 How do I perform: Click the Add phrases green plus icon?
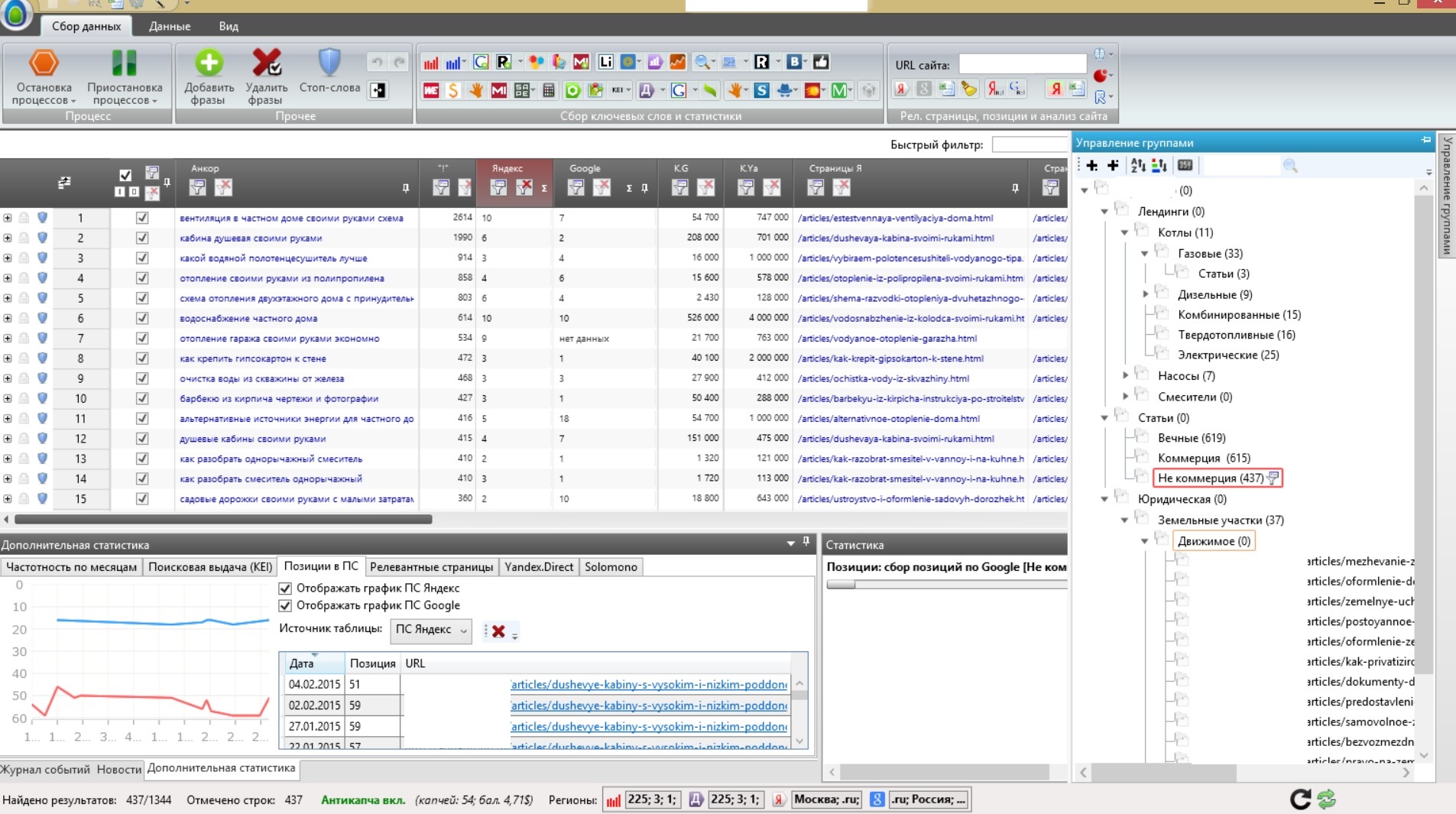click(208, 63)
